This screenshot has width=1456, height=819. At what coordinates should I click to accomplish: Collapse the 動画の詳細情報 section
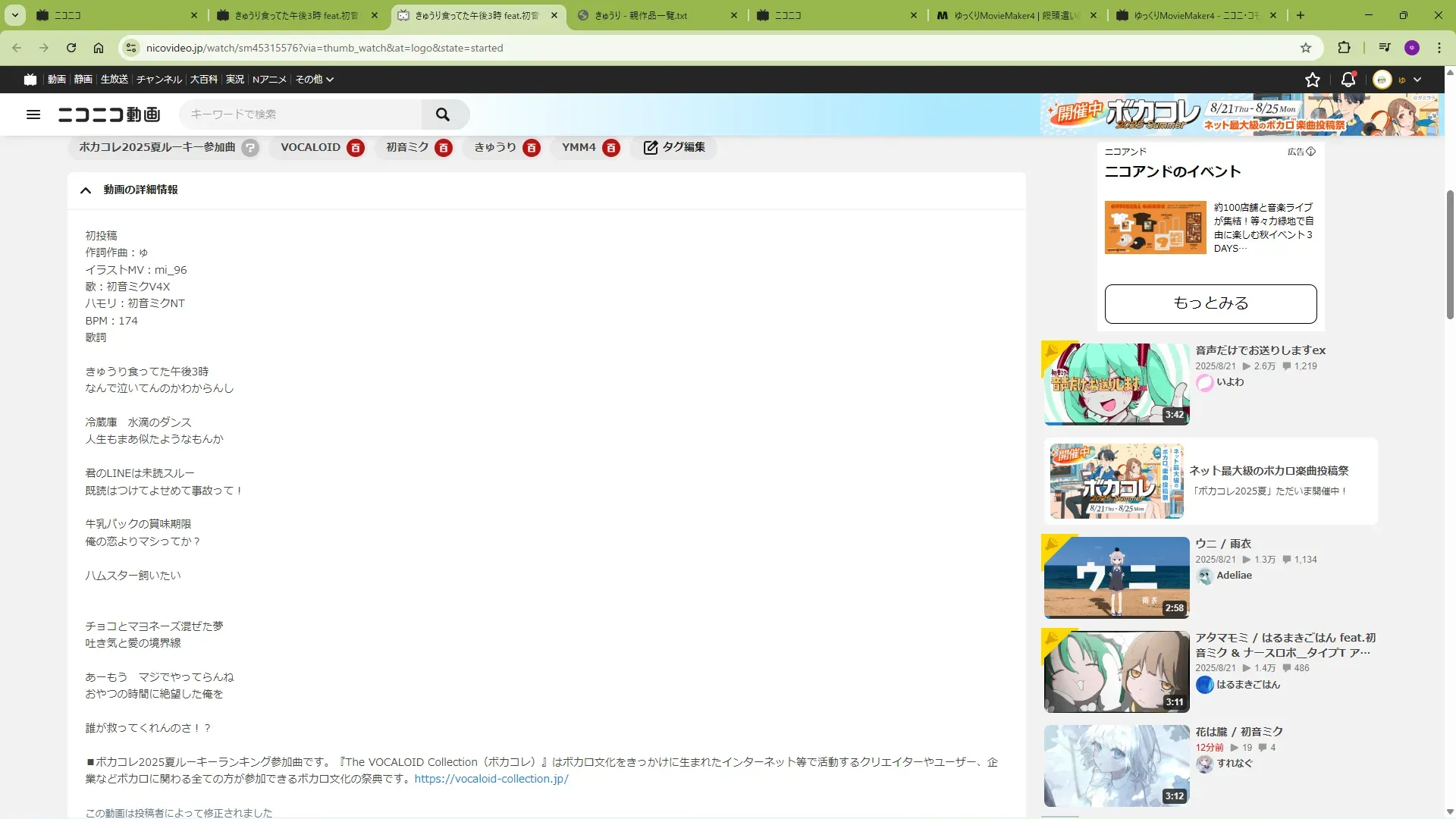click(86, 190)
